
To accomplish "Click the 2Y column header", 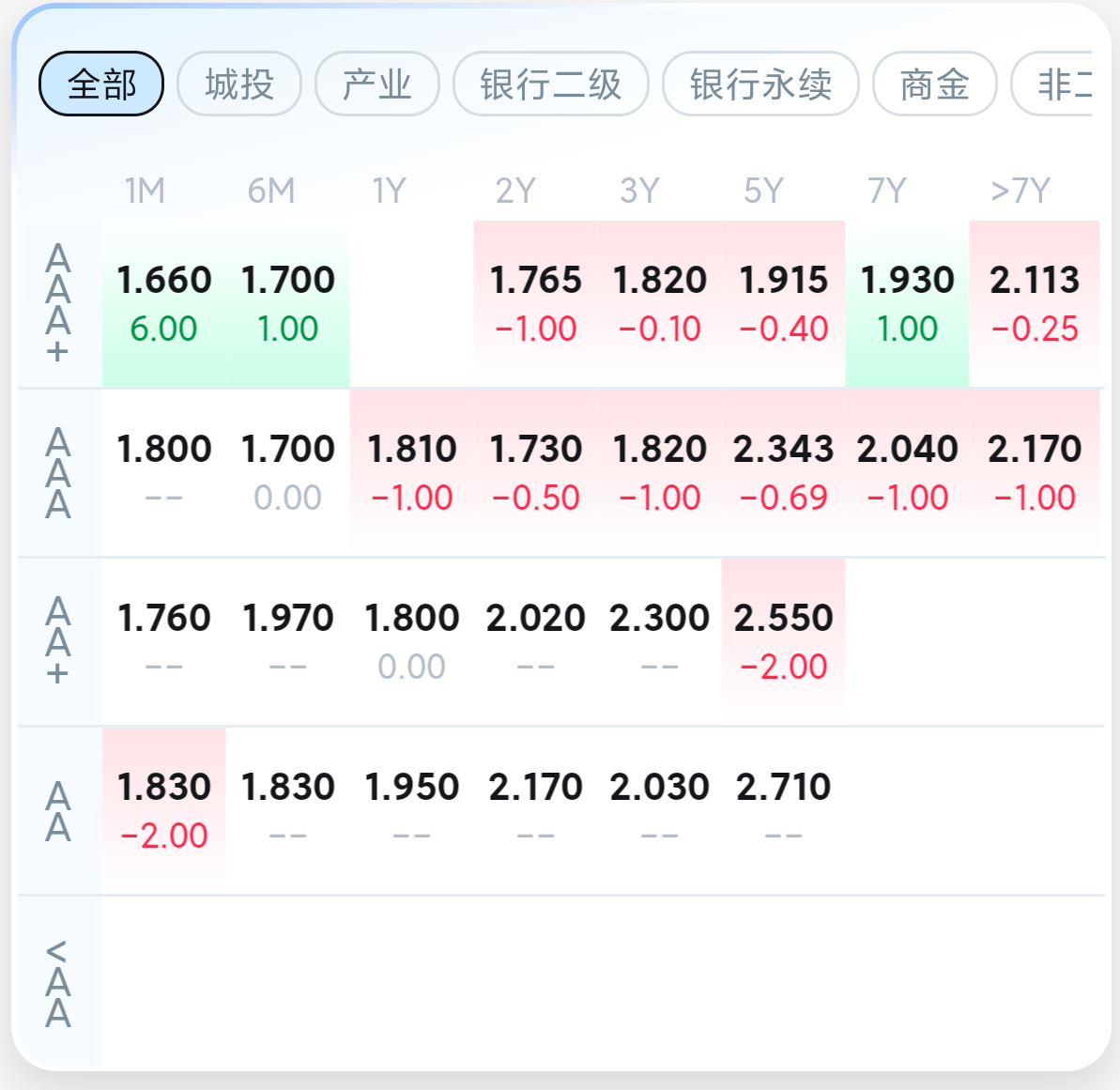I will [x=515, y=191].
